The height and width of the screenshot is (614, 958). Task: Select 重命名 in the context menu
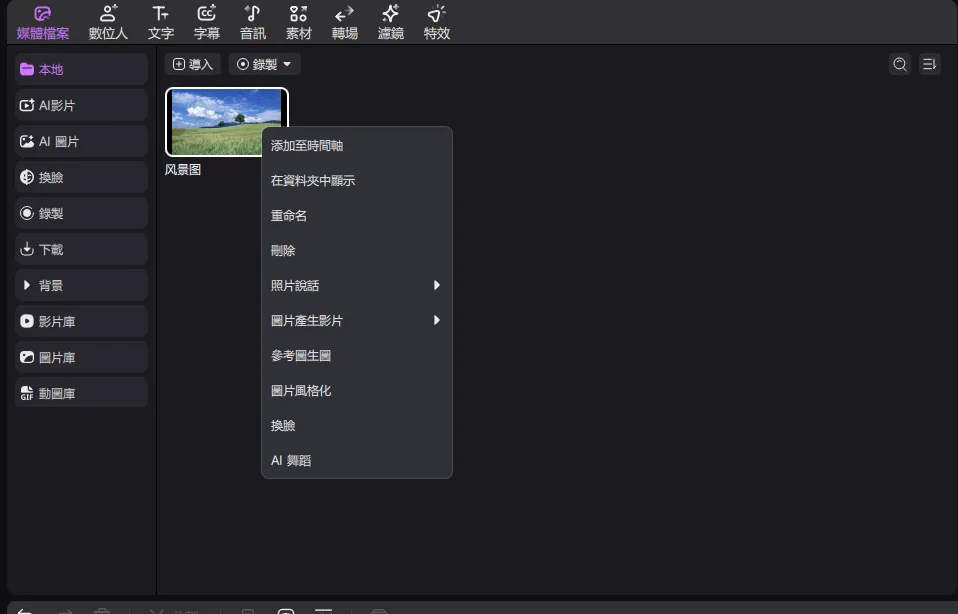(x=289, y=216)
